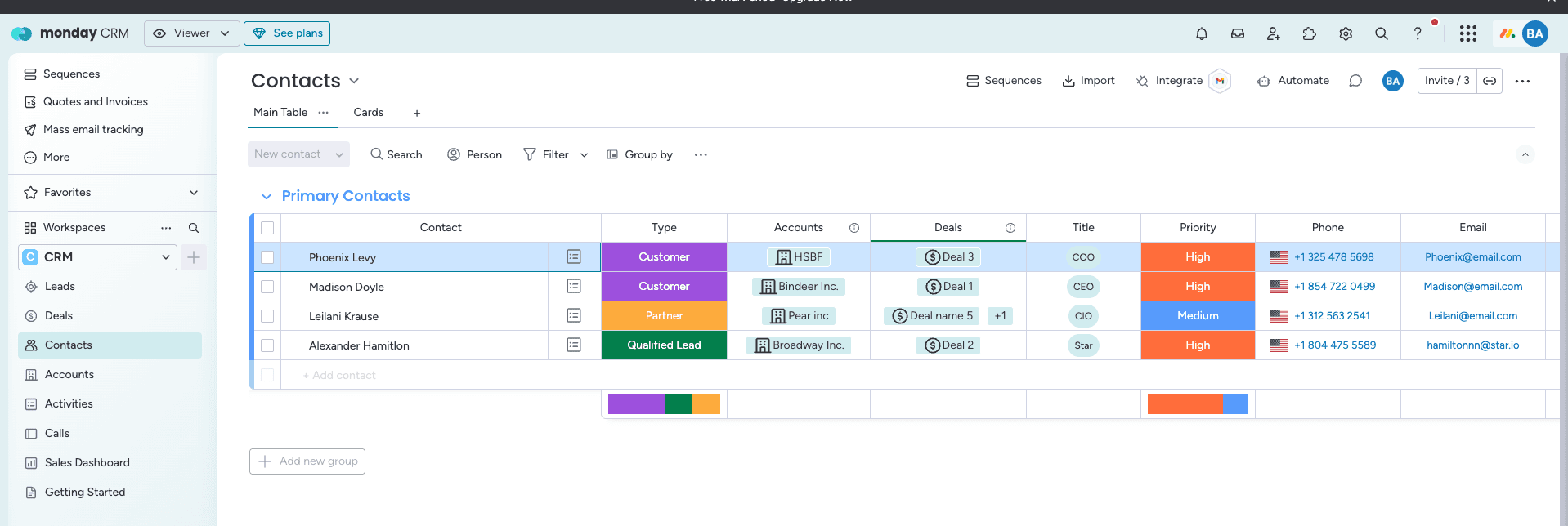Image resolution: width=1568 pixels, height=526 pixels.
Task: Open Deals in the sidebar
Action: (59, 316)
